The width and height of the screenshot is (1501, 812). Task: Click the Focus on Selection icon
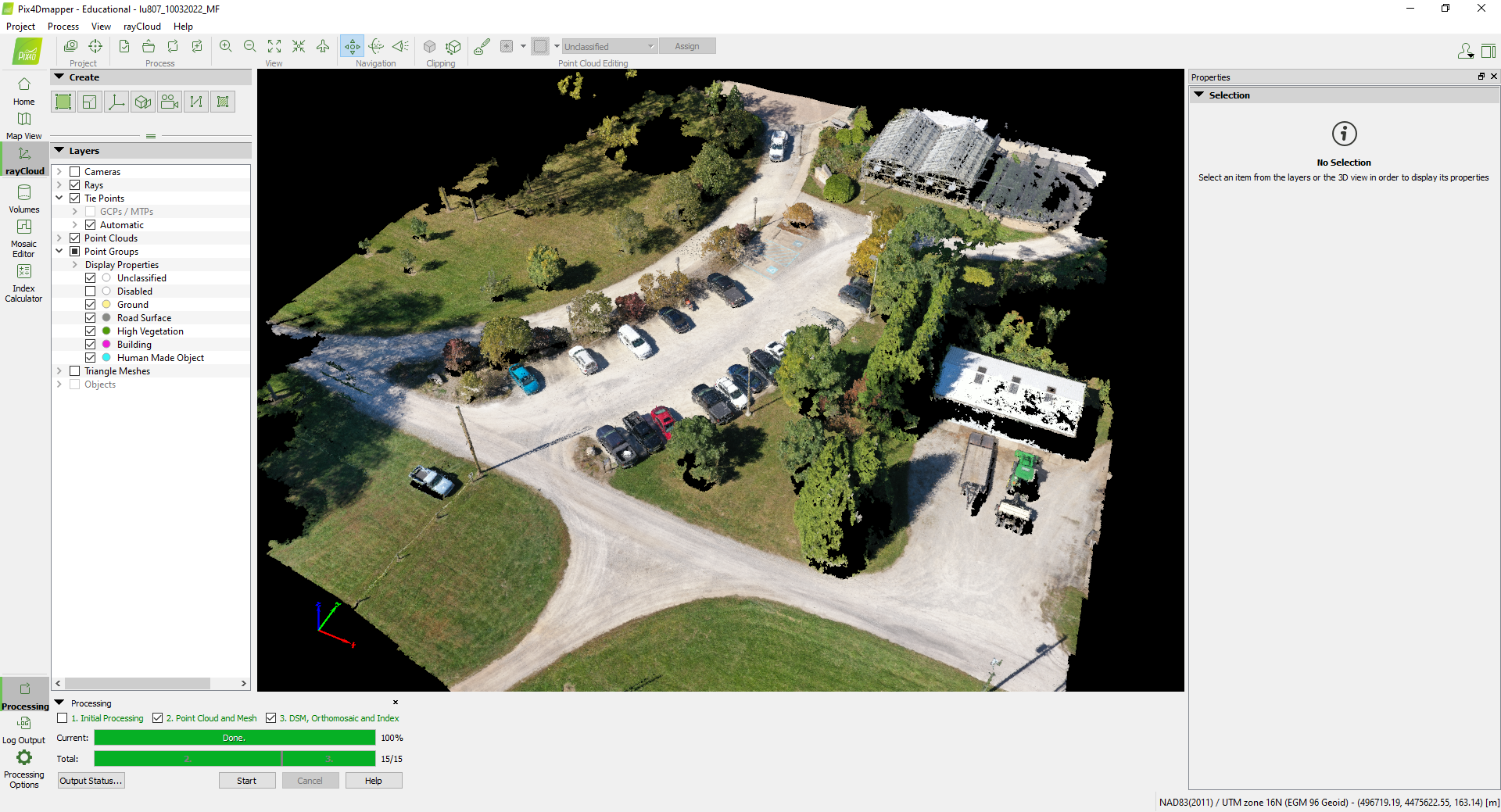pos(299,46)
